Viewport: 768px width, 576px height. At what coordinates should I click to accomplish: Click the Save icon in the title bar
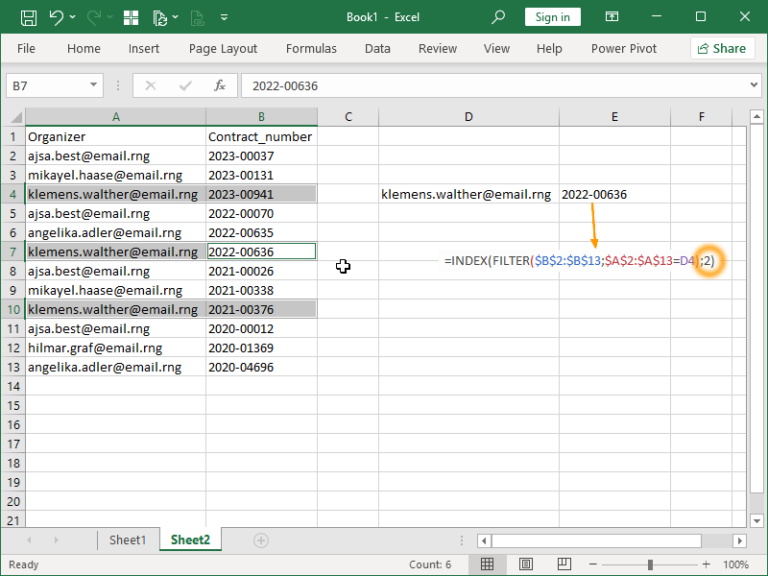pyautogui.click(x=28, y=18)
